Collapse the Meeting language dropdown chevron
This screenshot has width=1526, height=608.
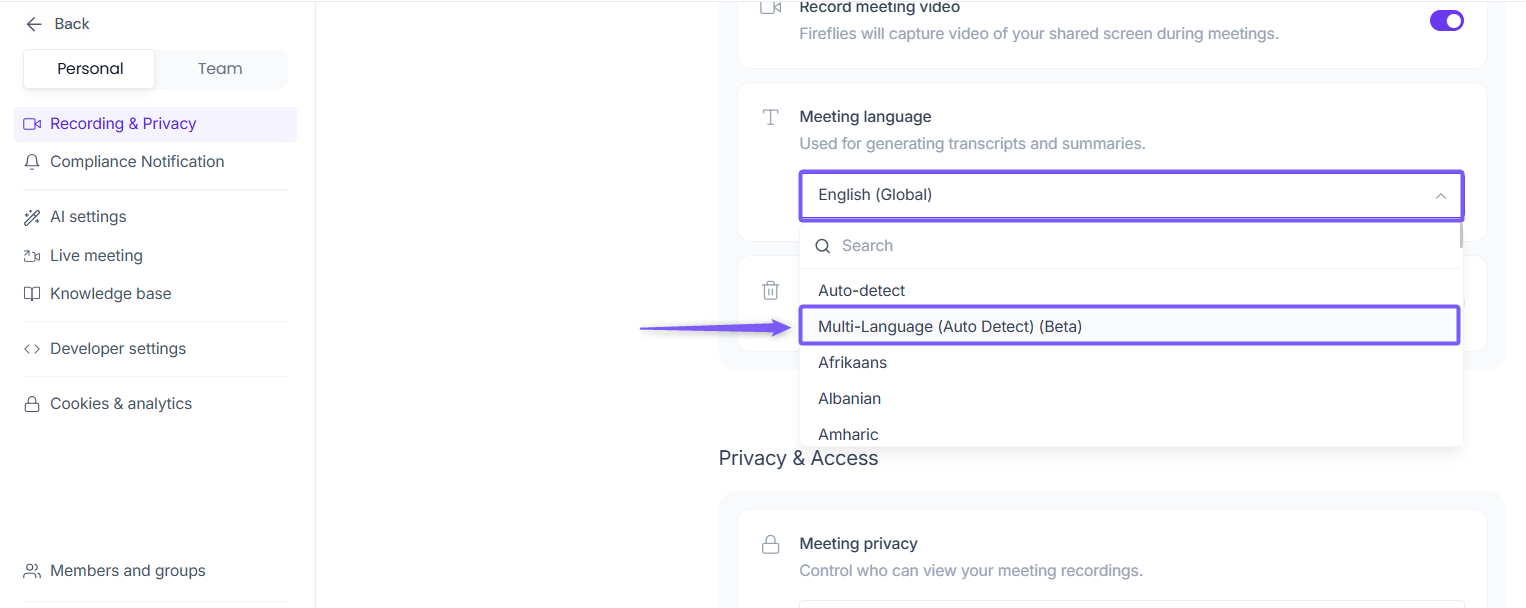[x=1440, y=196]
